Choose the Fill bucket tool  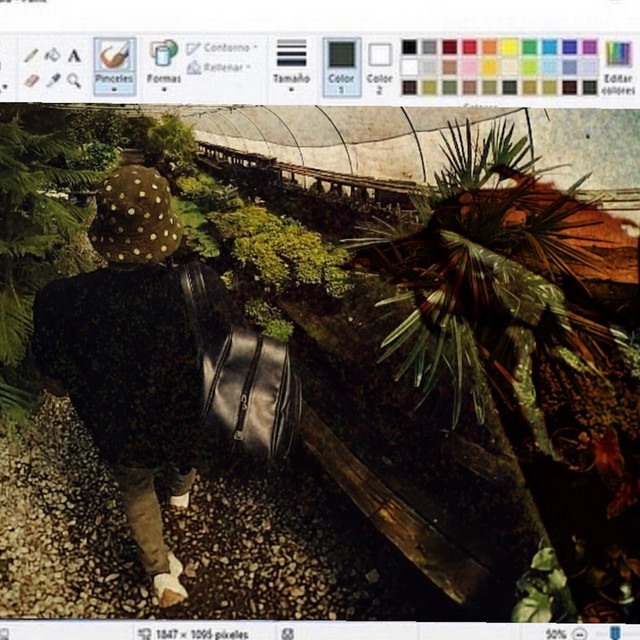coord(52,56)
